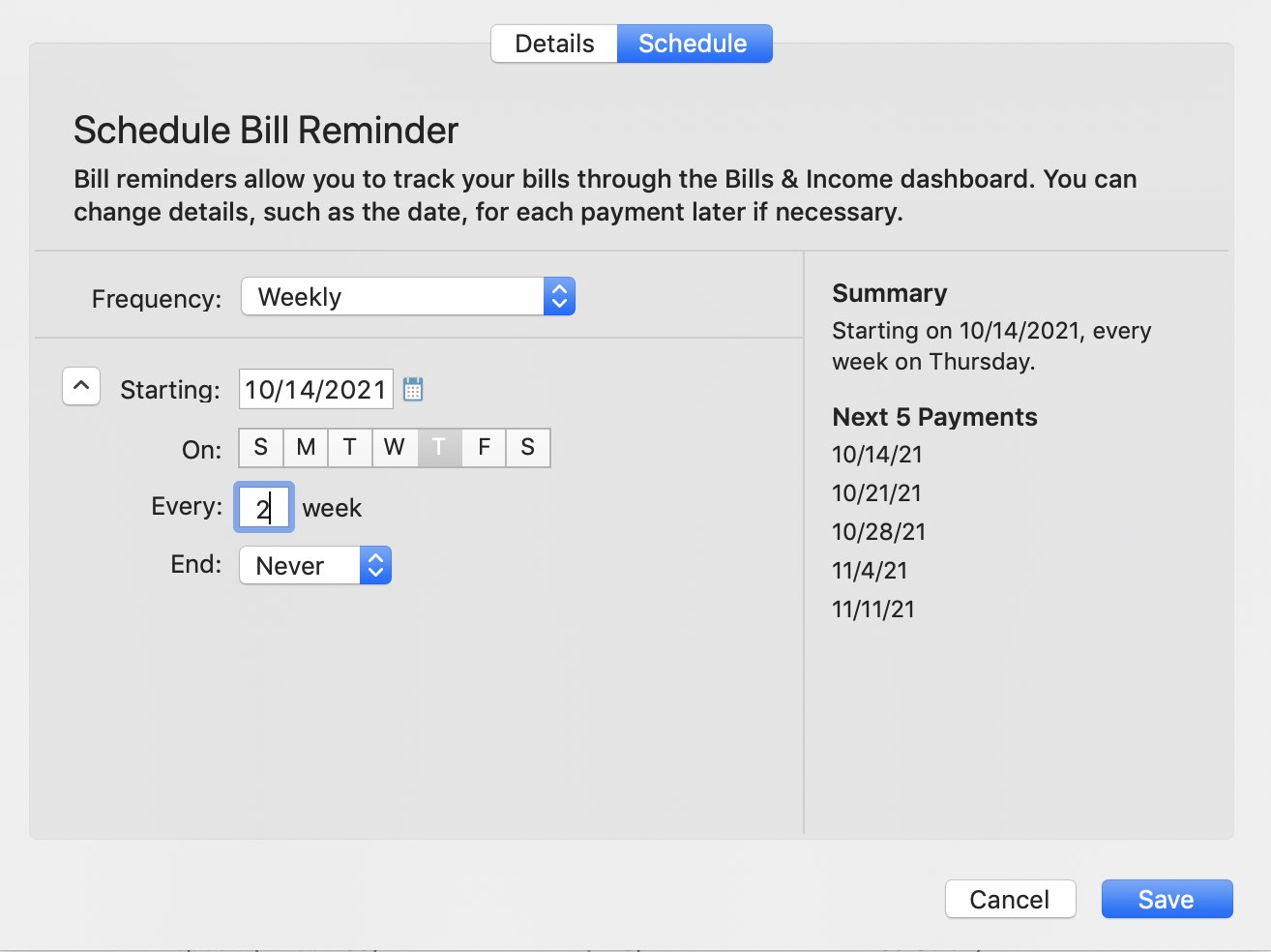Image resolution: width=1271 pixels, height=952 pixels.
Task: Click the Every weeks number field
Action: (x=264, y=507)
